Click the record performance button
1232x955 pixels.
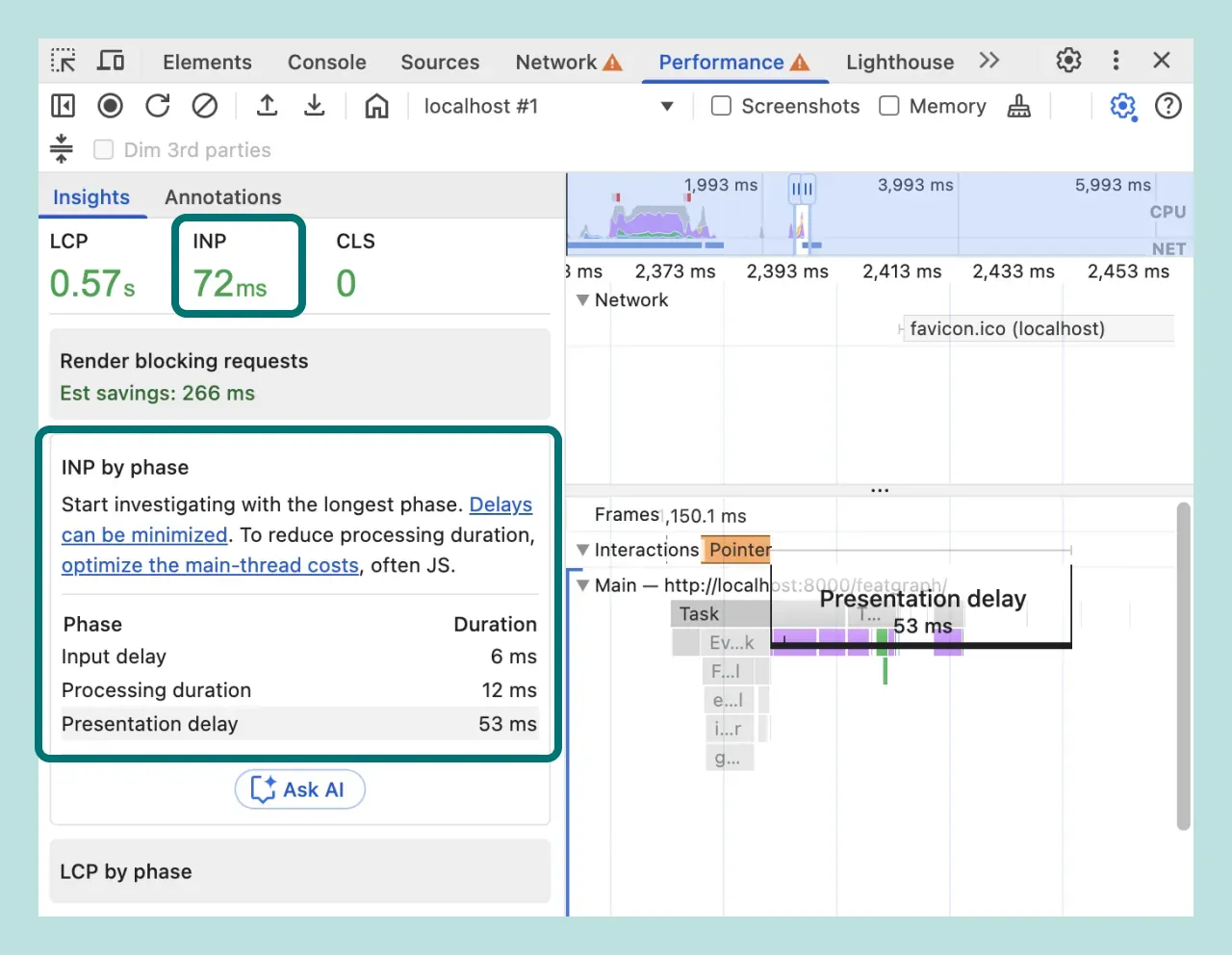[110, 106]
